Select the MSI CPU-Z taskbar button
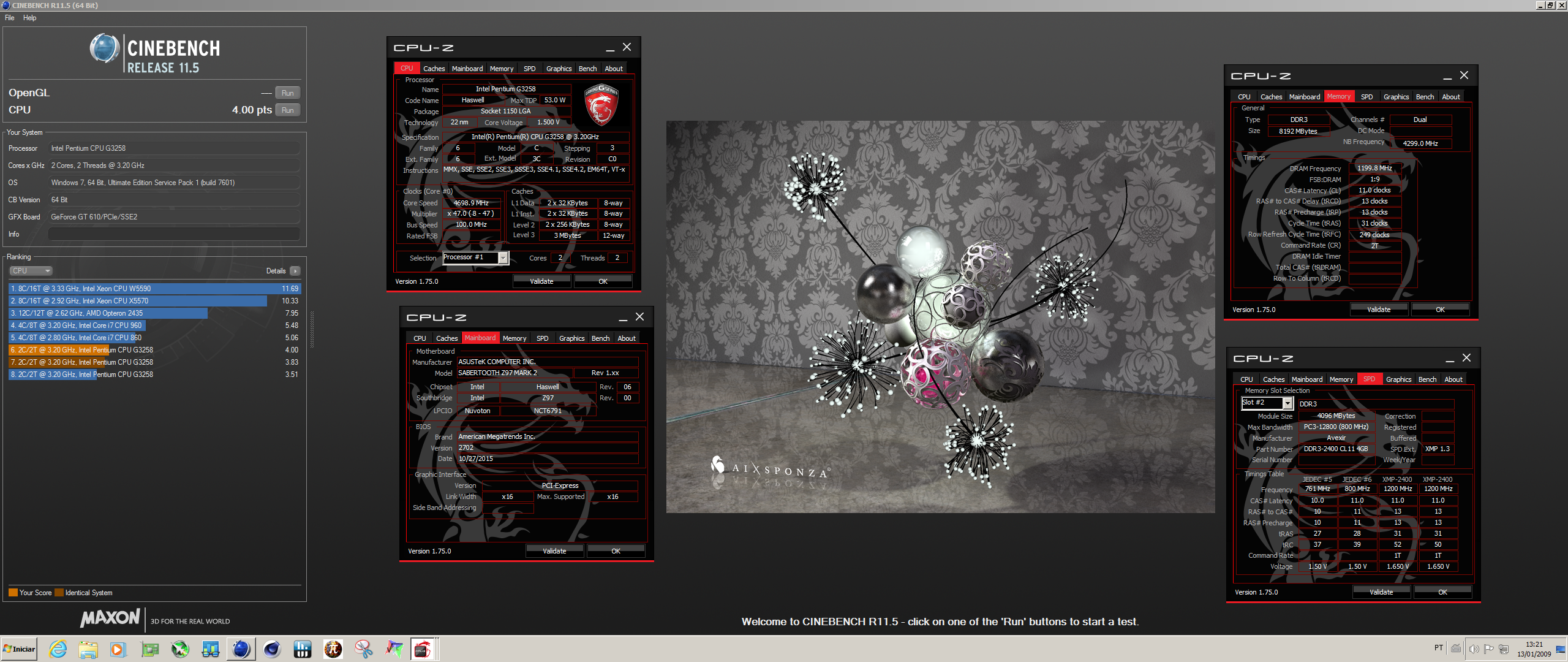Image resolution: width=1568 pixels, height=662 pixels. (423, 649)
